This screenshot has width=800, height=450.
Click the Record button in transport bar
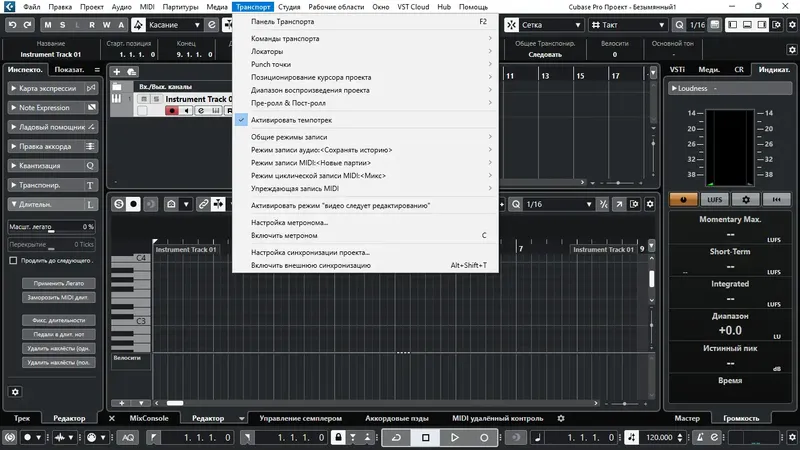pyautogui.click(x=484, y=437)
